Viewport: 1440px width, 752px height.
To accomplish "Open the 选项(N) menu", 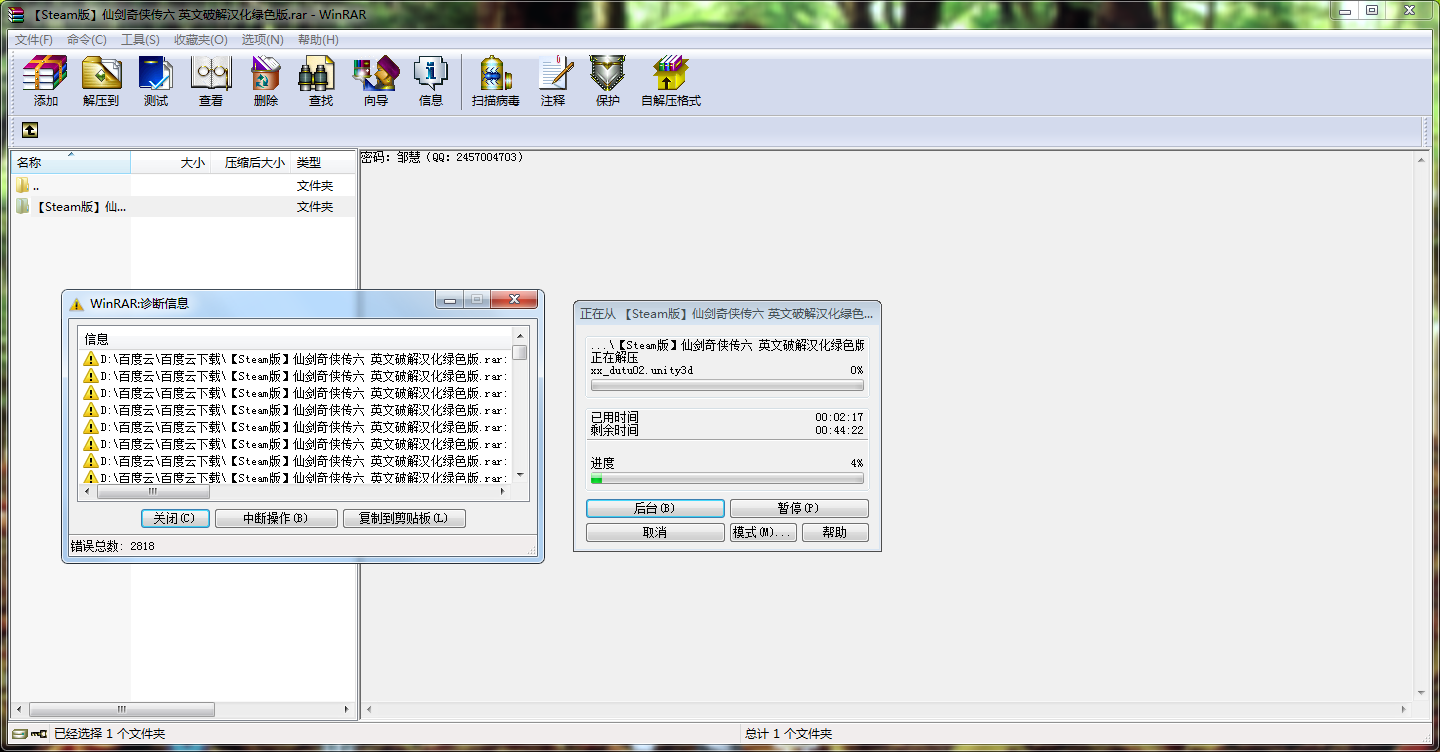I will point(263,40).
